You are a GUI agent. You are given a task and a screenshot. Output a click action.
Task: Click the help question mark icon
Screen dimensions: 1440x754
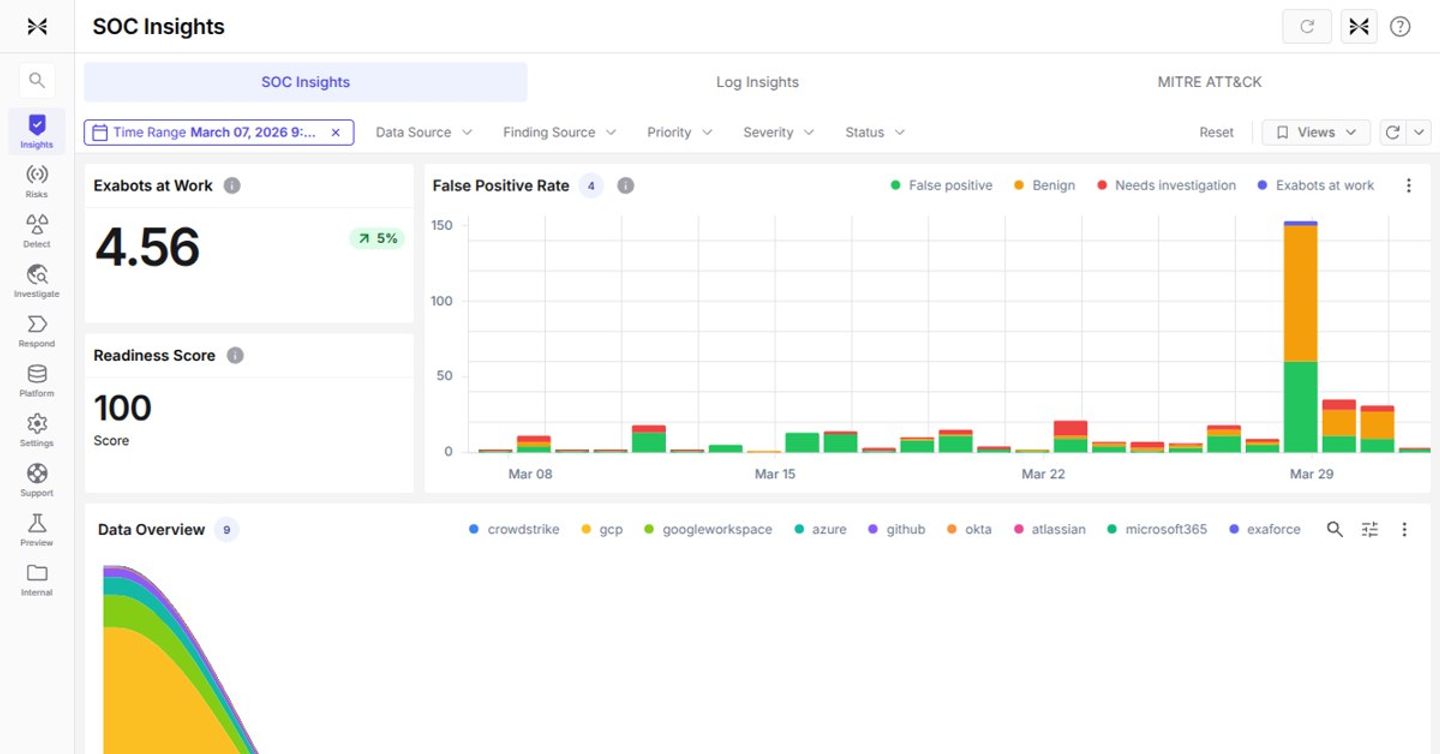coord(1400,27)
